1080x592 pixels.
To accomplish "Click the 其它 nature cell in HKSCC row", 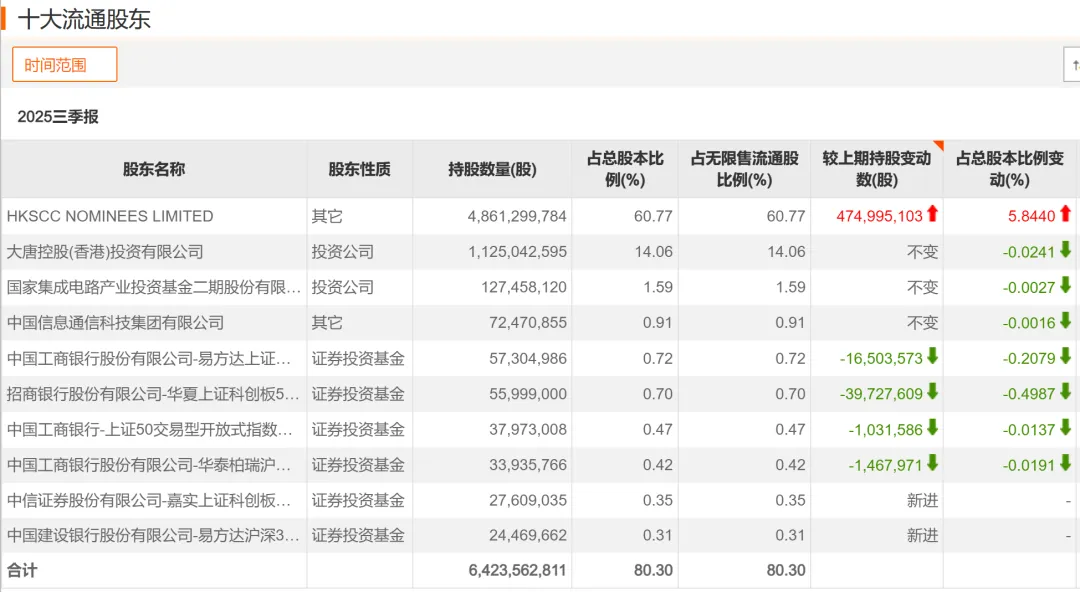I will pos(326,216).
